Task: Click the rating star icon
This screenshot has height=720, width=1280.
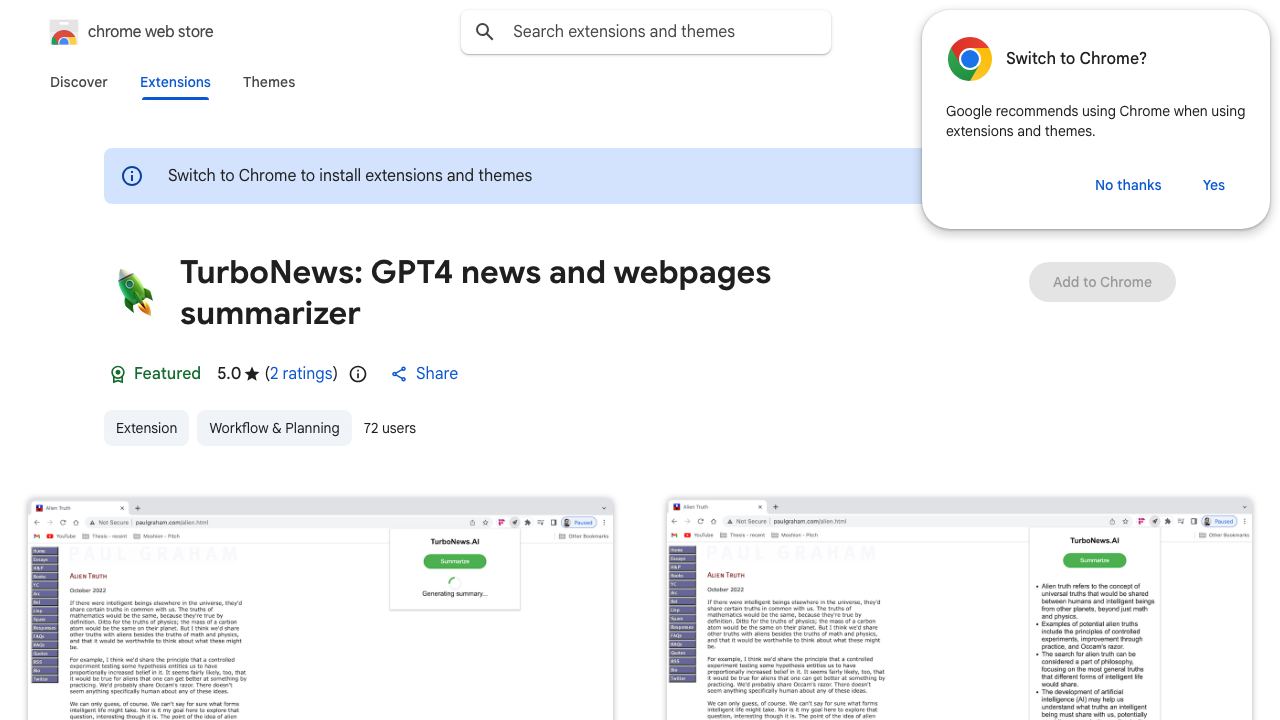Action: (252, 374)
